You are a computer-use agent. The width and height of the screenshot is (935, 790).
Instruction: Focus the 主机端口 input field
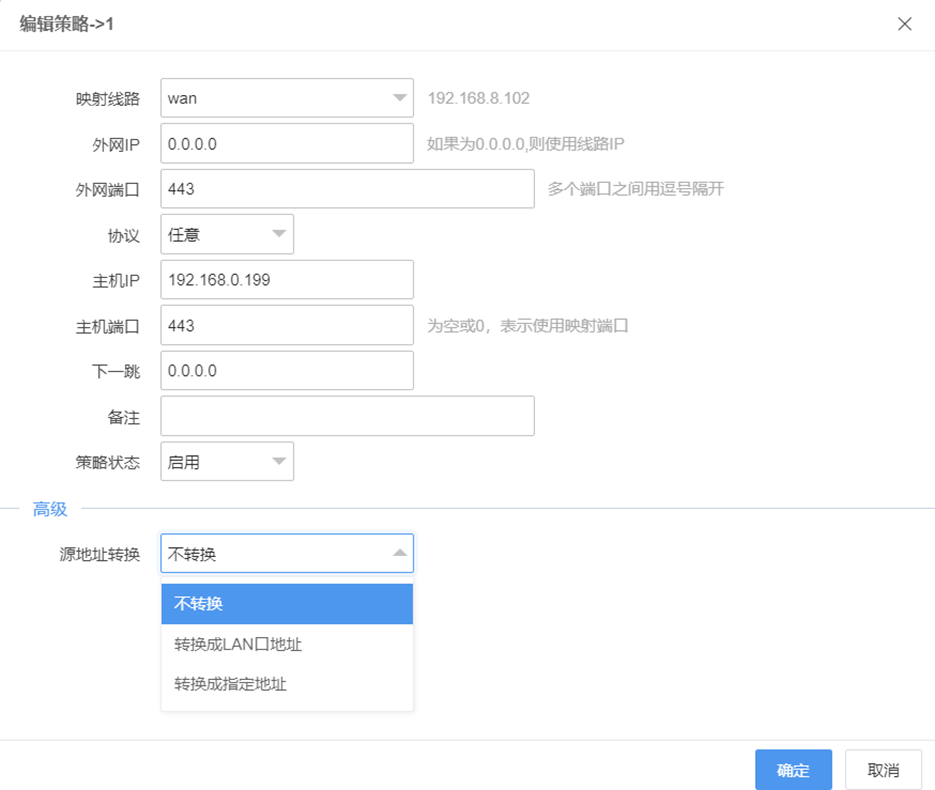click(x=286, y=325)
